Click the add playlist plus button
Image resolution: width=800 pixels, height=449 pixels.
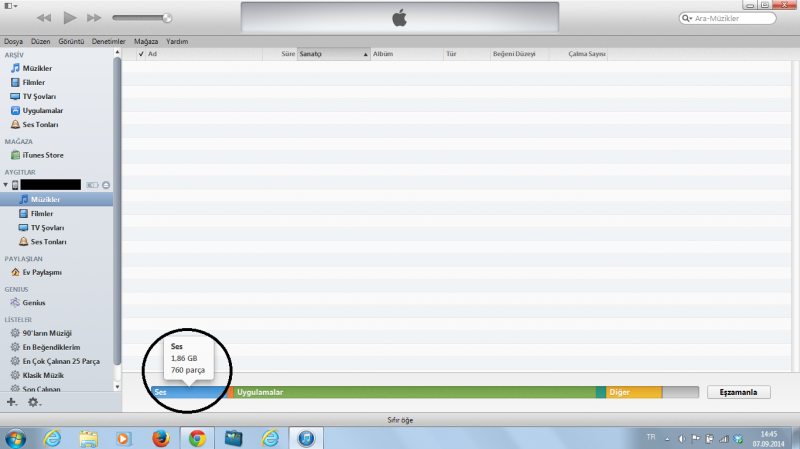[x=11, y=402]
